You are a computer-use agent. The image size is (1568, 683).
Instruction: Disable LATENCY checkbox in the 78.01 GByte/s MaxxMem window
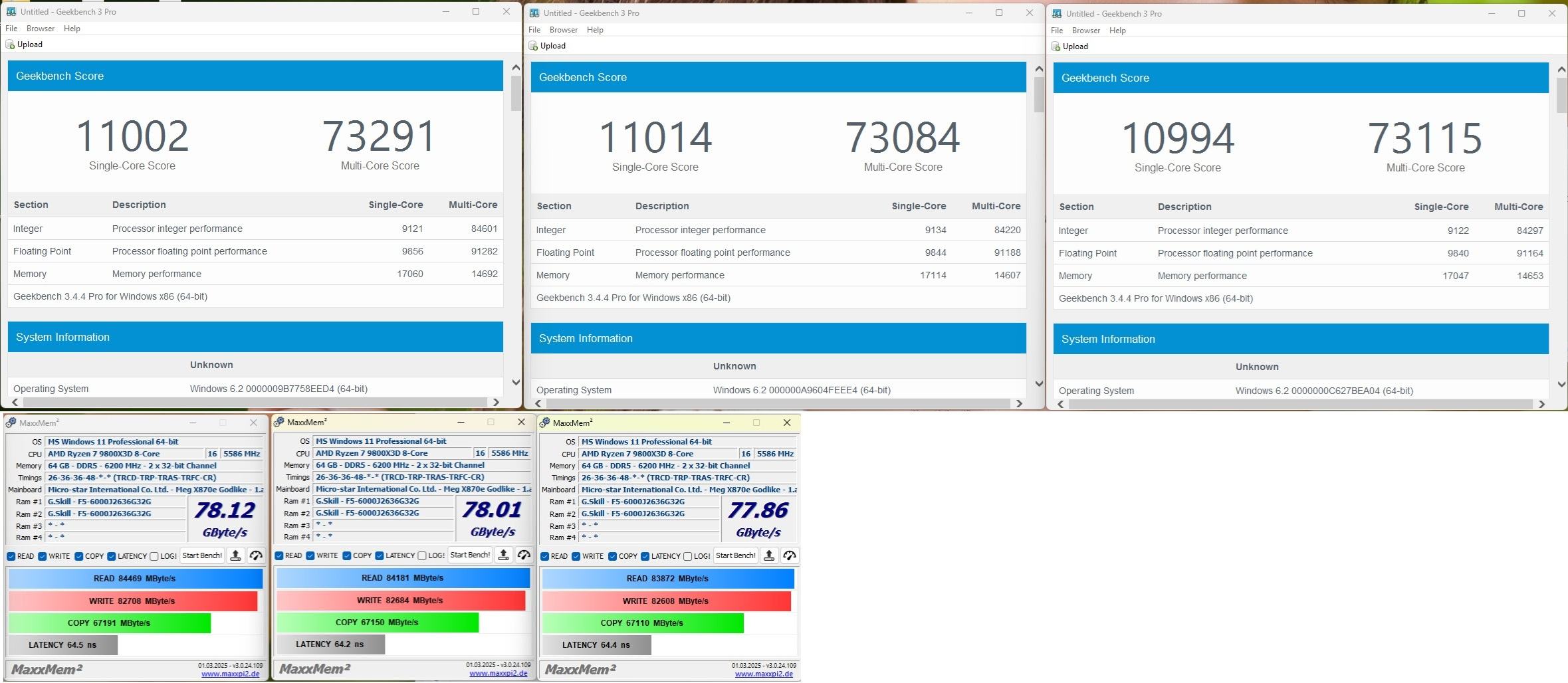(379, 555)
